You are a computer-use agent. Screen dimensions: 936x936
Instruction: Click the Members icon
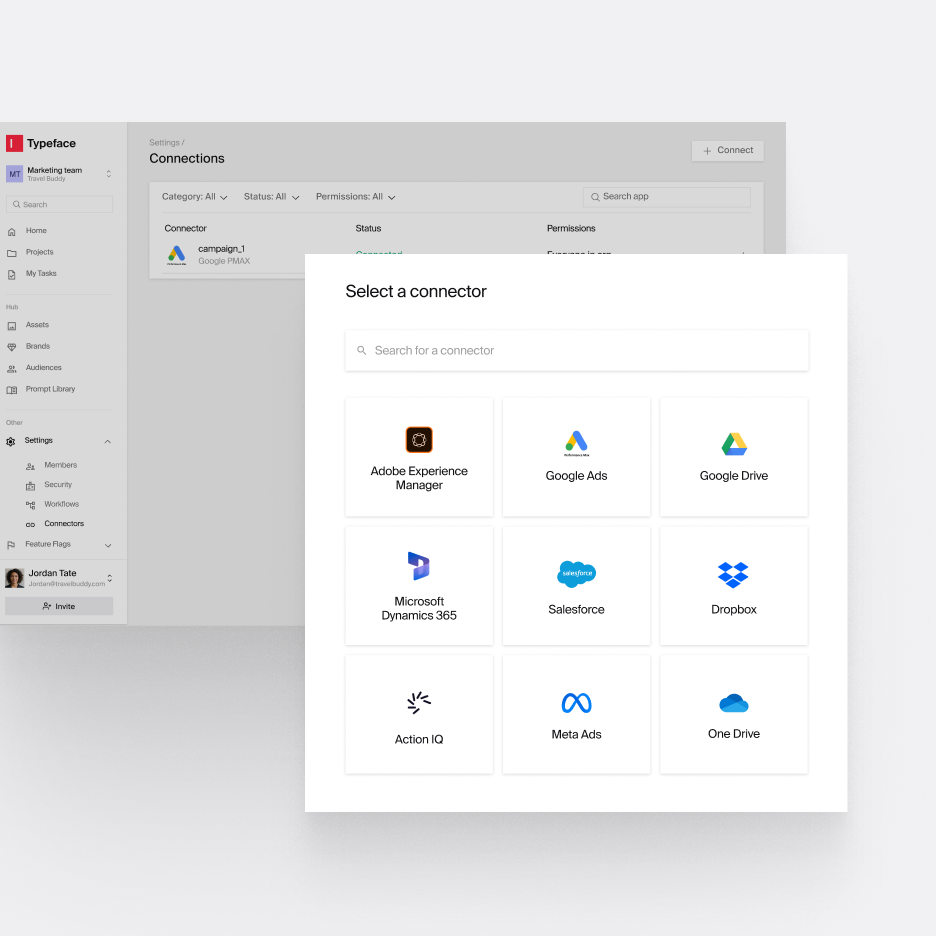coord(30,466)
